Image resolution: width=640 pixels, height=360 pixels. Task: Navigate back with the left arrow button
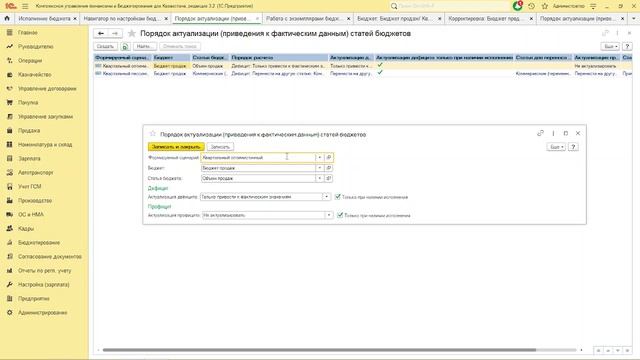[101, 33]
